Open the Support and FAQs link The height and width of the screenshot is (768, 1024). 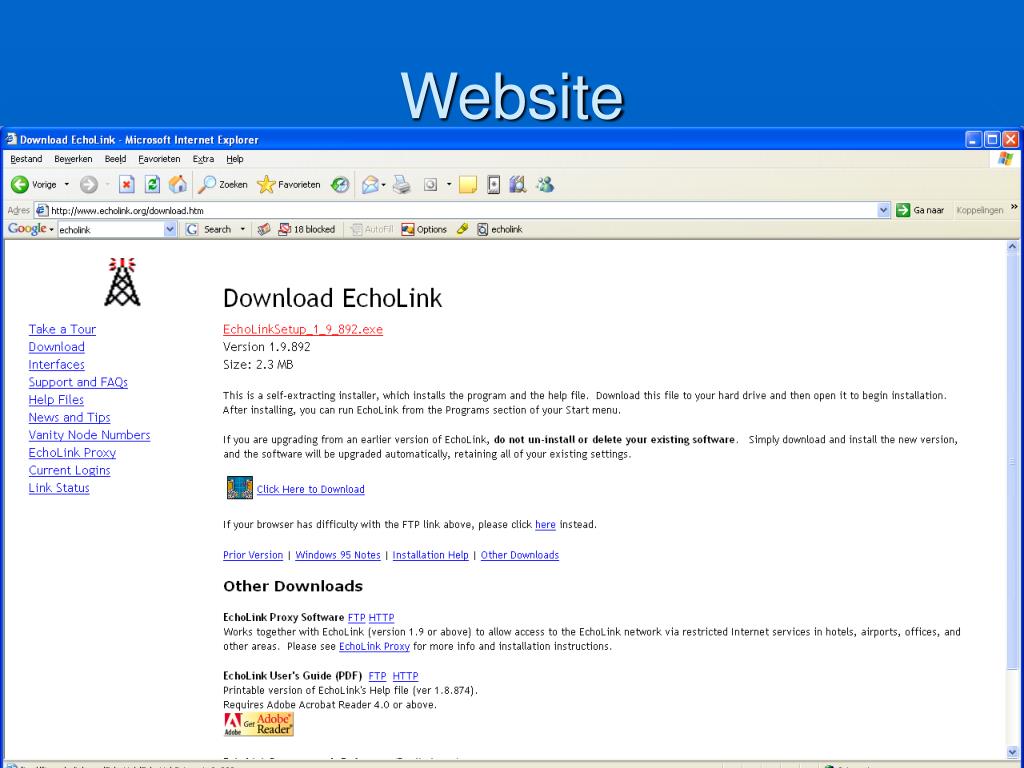78,382
